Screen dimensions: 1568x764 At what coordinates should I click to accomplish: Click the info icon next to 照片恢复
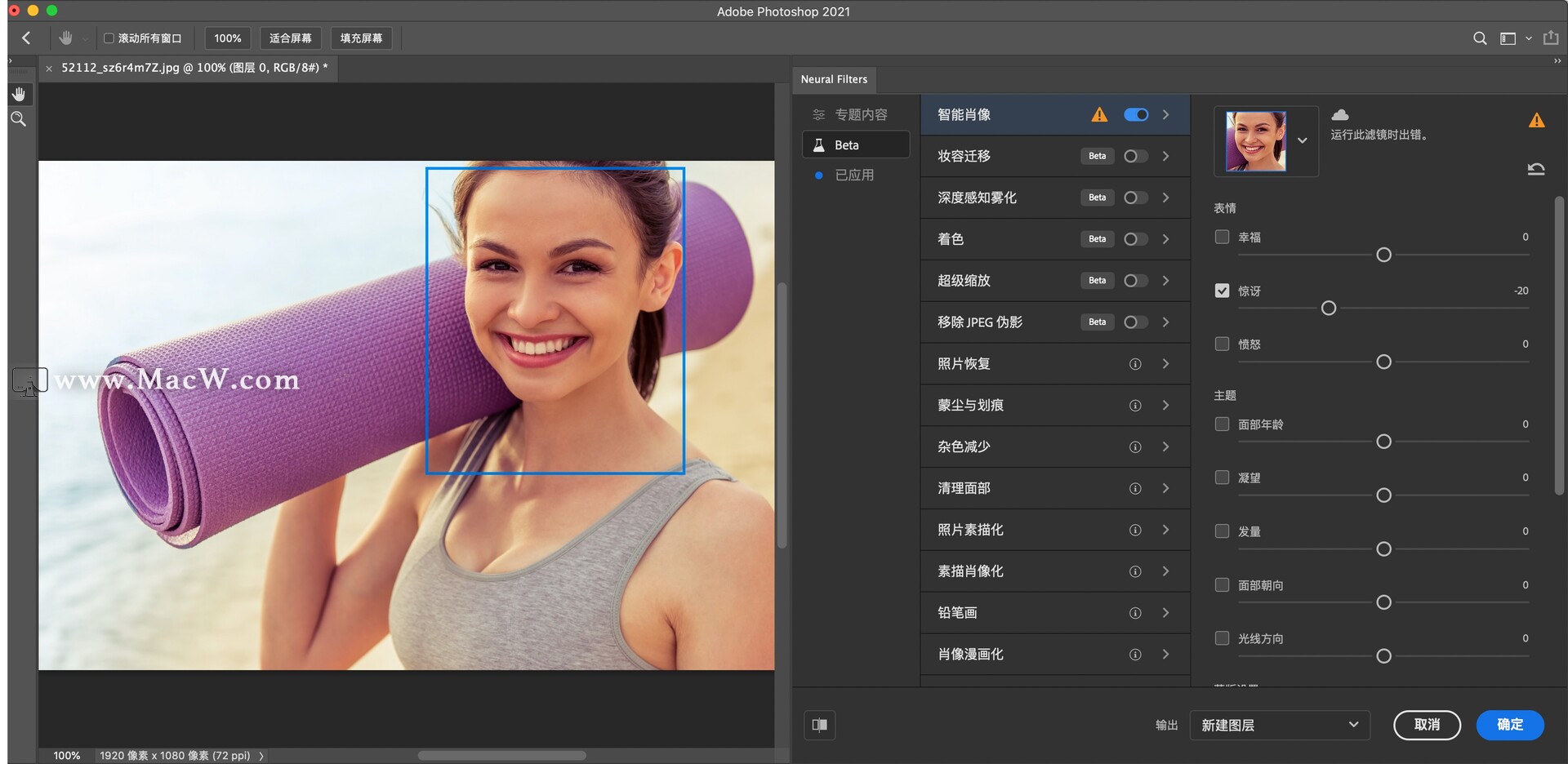tap(1135, 364)
